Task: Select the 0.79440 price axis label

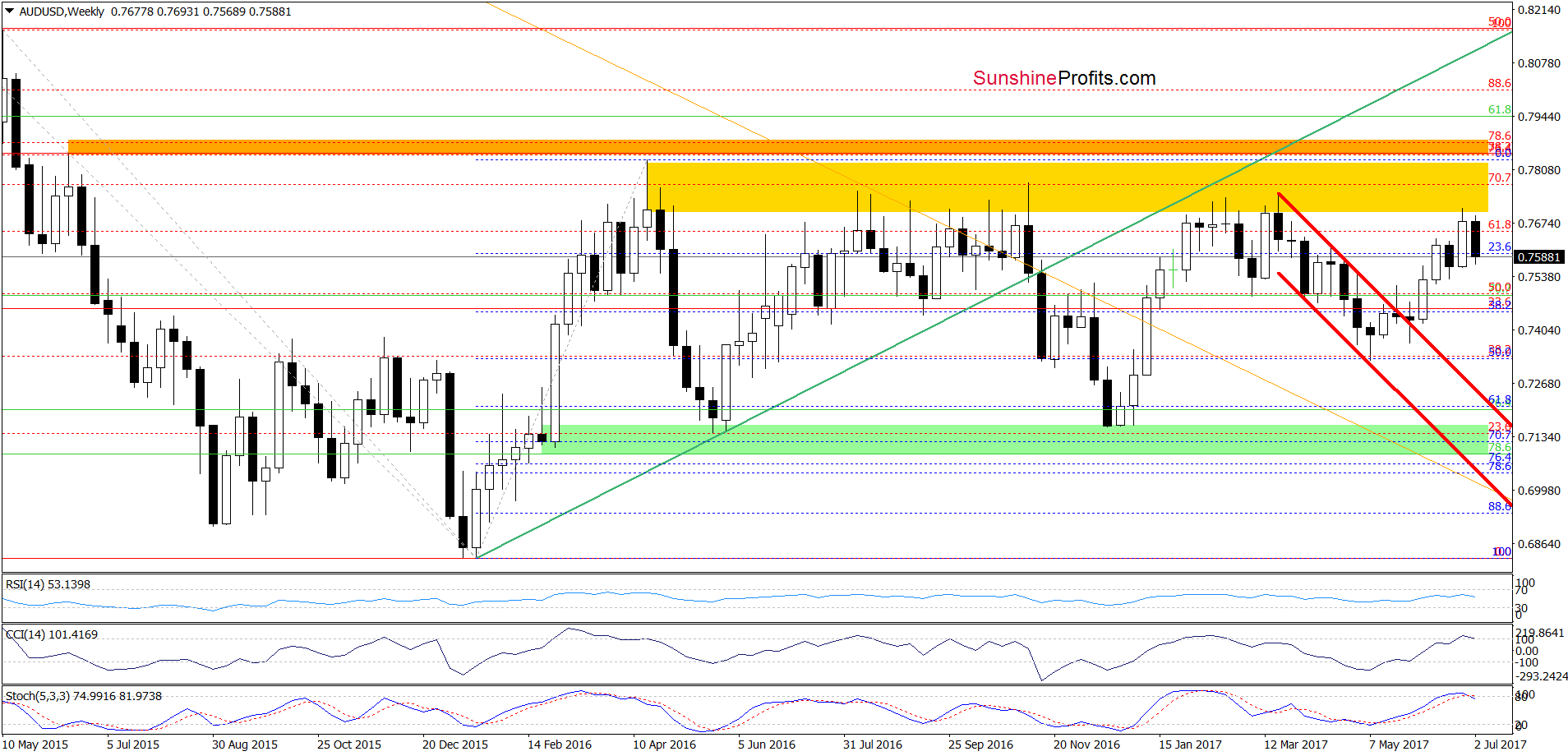Action: 1538,117
